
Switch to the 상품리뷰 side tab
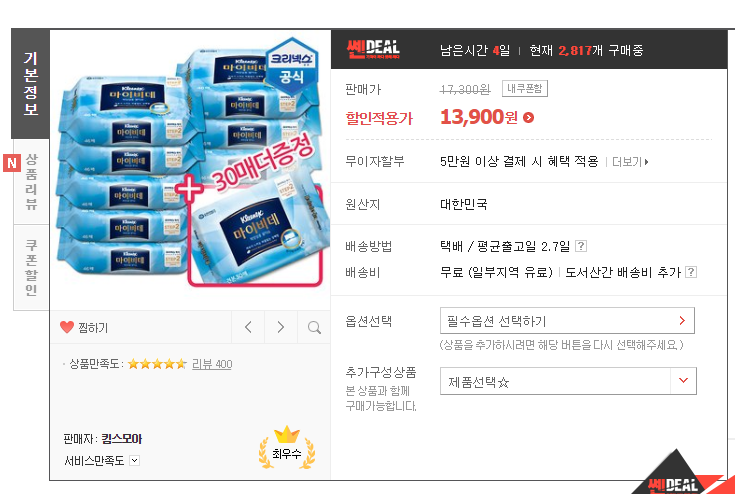point(31,181)
